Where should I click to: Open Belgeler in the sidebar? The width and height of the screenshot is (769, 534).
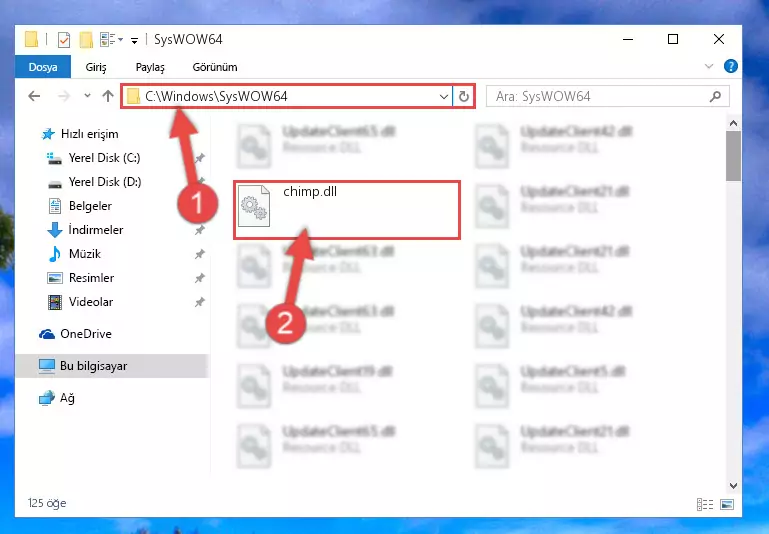90,206
